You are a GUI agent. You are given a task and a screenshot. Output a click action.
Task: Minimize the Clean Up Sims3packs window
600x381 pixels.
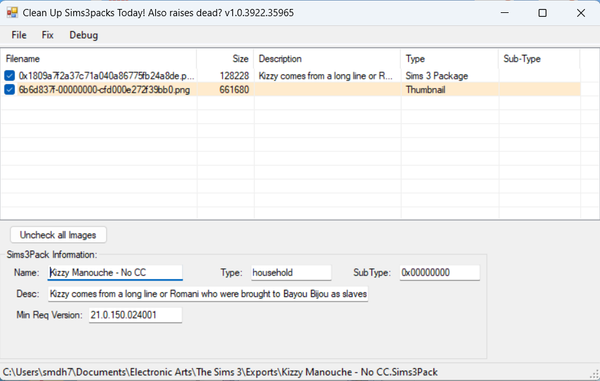pyautogui.click(x=505, y=13)
